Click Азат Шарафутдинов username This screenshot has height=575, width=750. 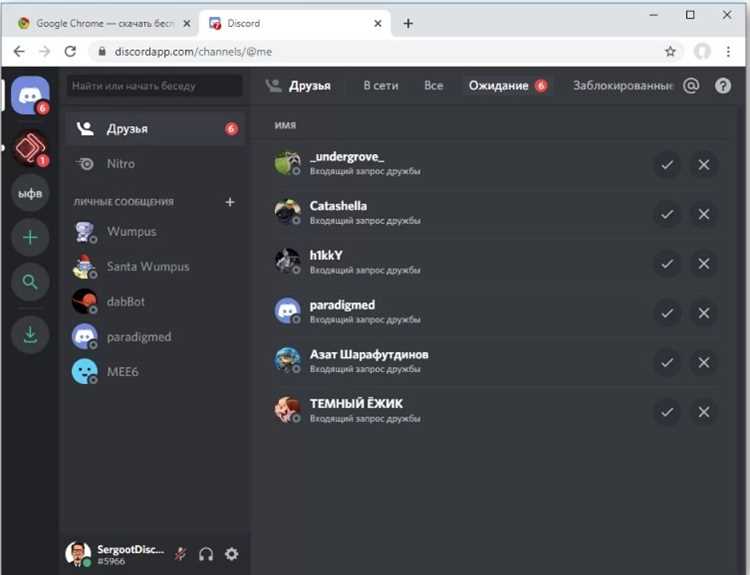(369, 354)
